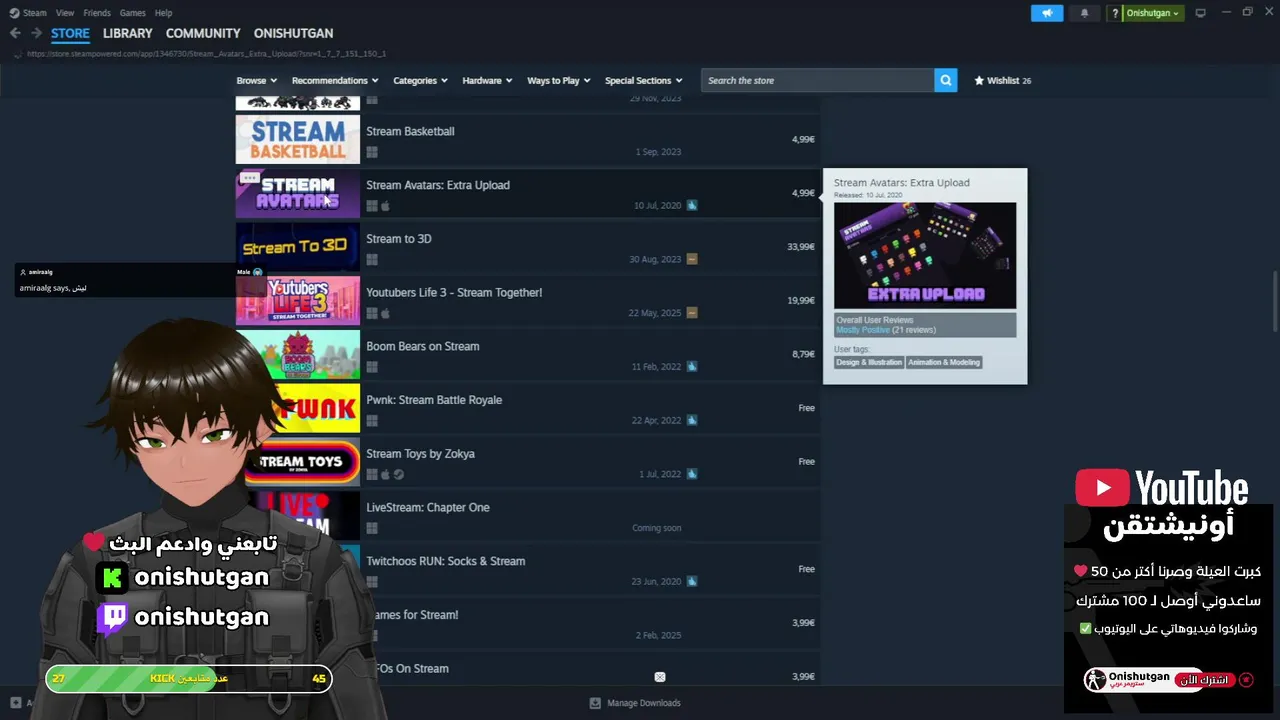Open the ONISHUTGAN profile tab

[293, 33]
